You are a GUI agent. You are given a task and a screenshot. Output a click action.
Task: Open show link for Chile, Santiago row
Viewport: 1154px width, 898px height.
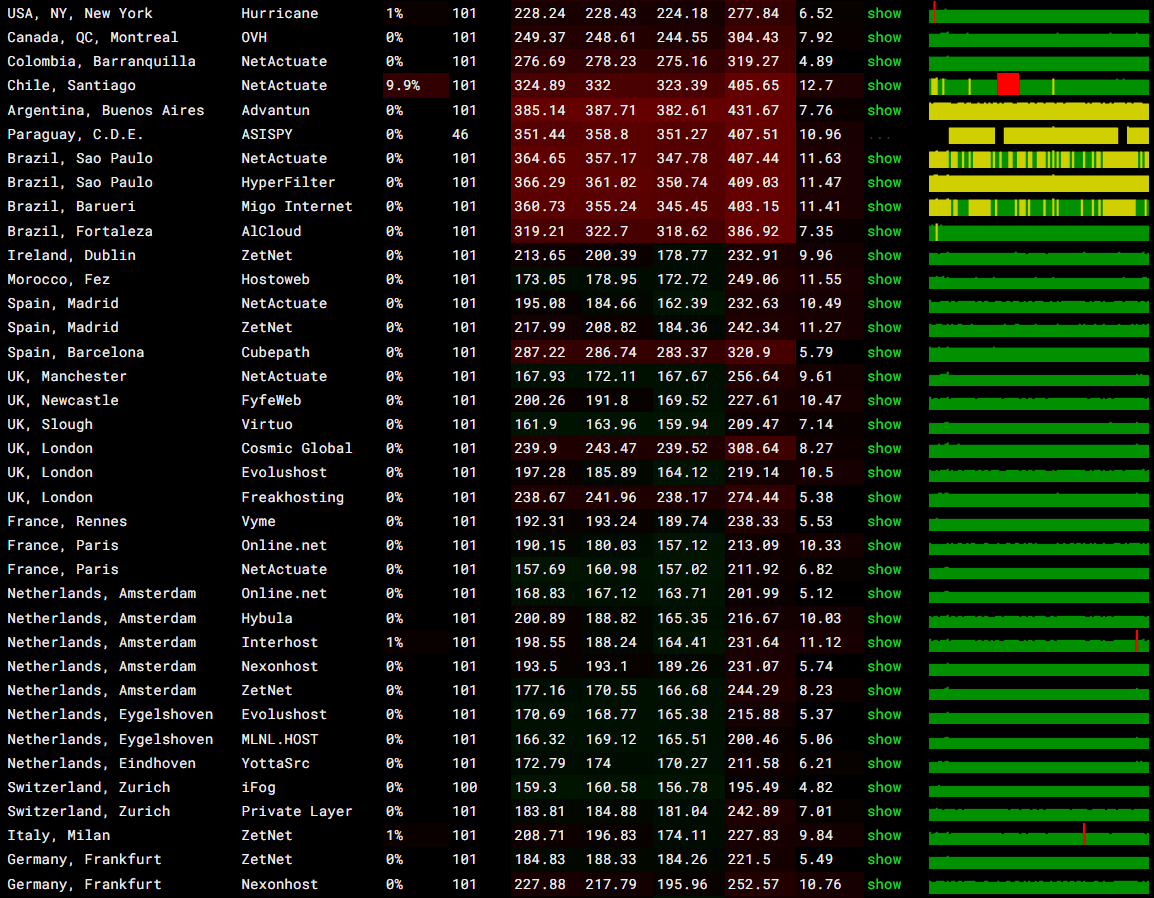click(x=884, y=85)
